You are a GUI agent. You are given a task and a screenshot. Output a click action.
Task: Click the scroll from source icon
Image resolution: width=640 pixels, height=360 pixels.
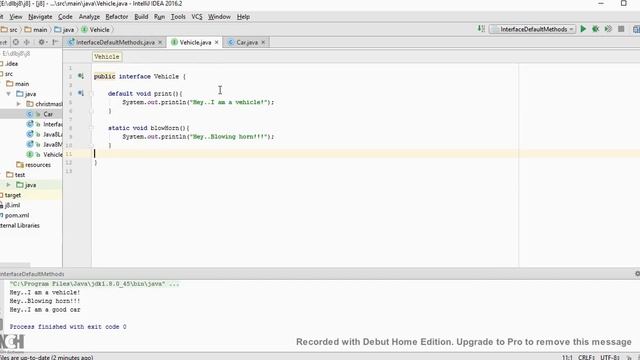pos(16,42)
